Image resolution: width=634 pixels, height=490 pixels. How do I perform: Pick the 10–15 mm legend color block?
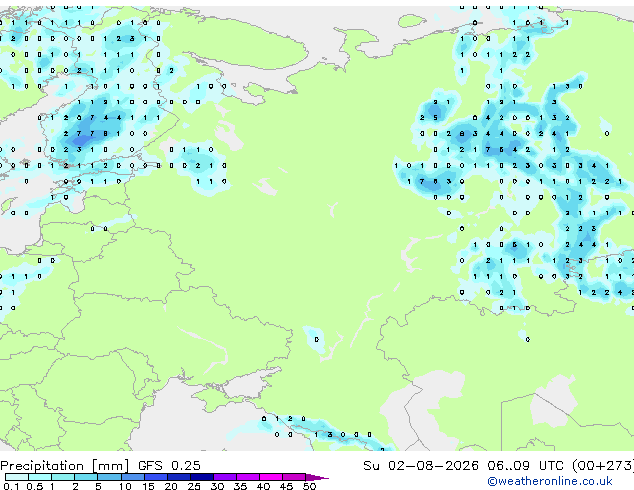pyautogui.click(x=132, y=477)
